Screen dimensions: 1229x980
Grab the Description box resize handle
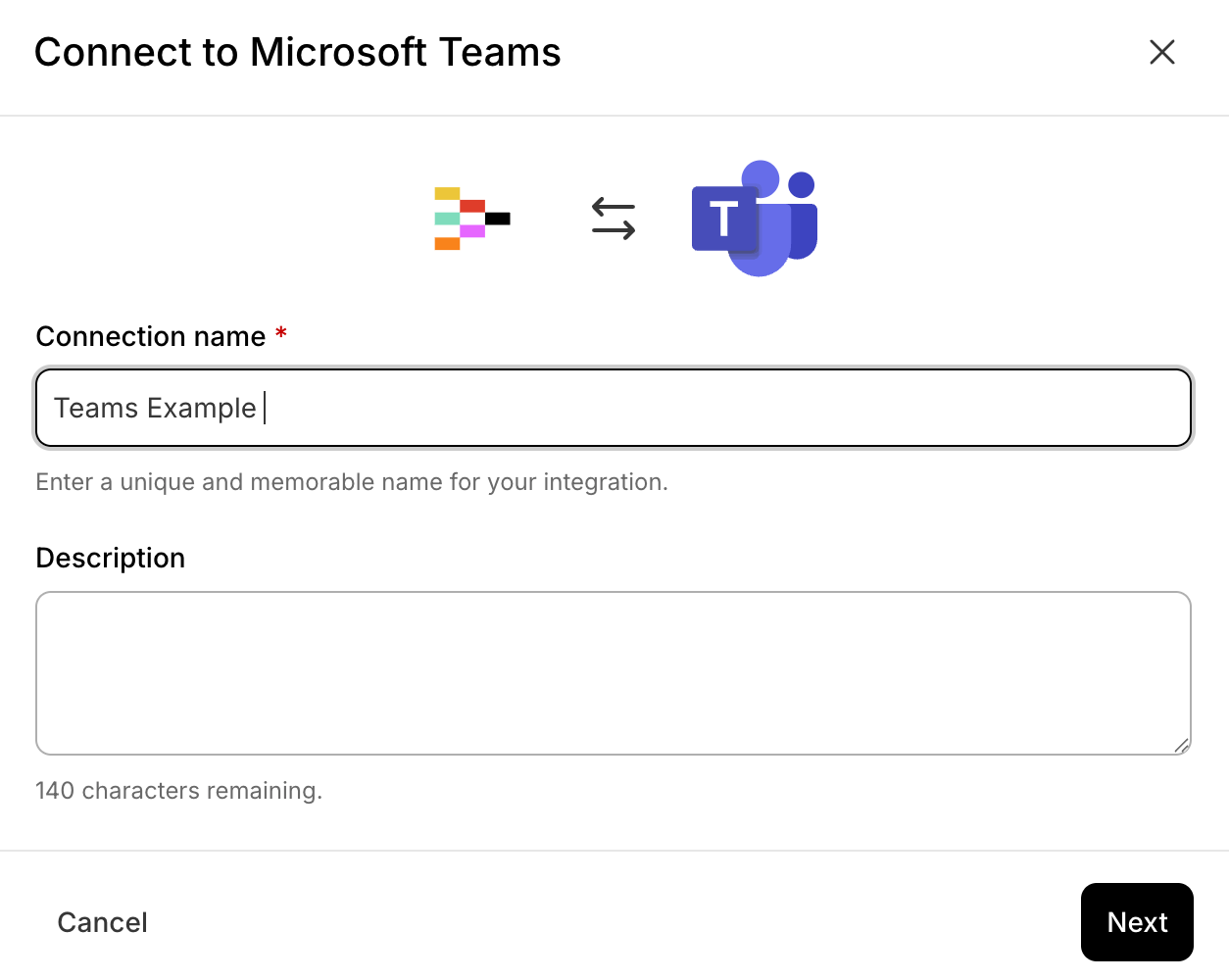pos(1181,745)
